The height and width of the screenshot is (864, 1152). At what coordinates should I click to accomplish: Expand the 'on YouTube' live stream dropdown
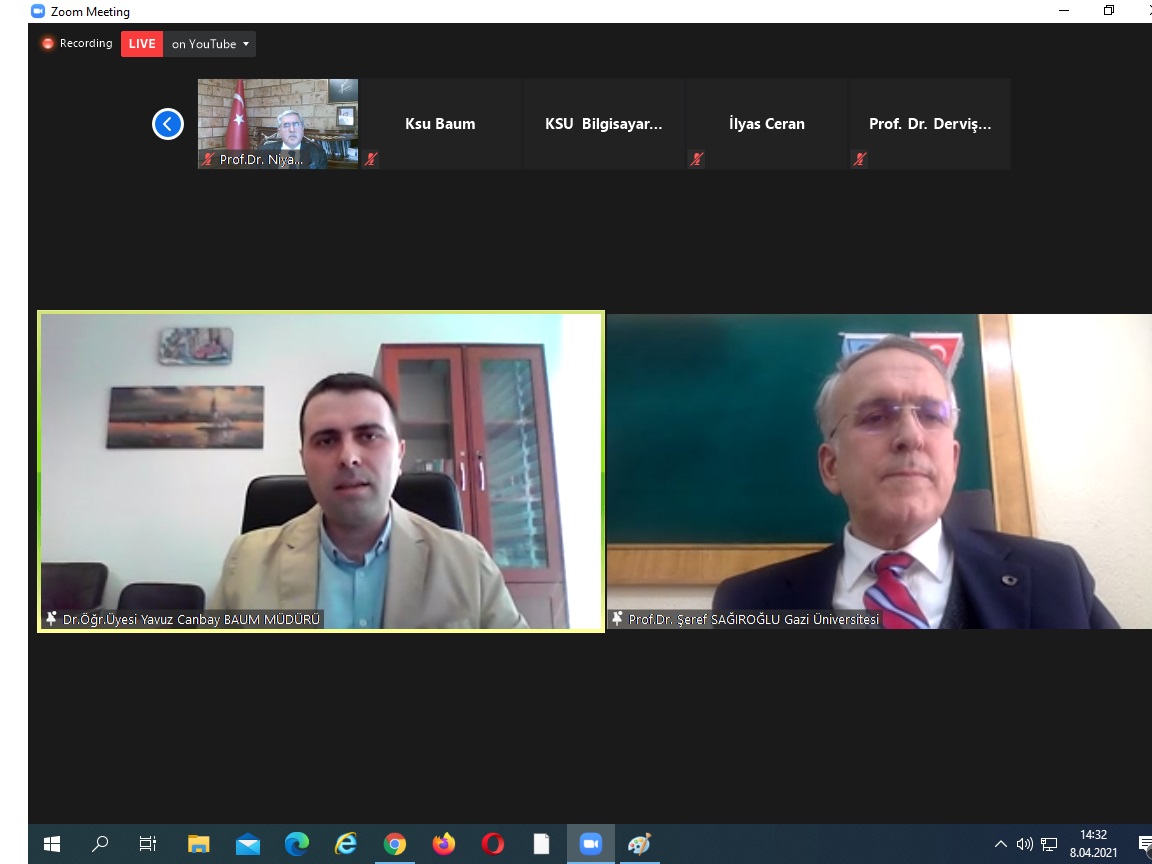tap(210, 44)
